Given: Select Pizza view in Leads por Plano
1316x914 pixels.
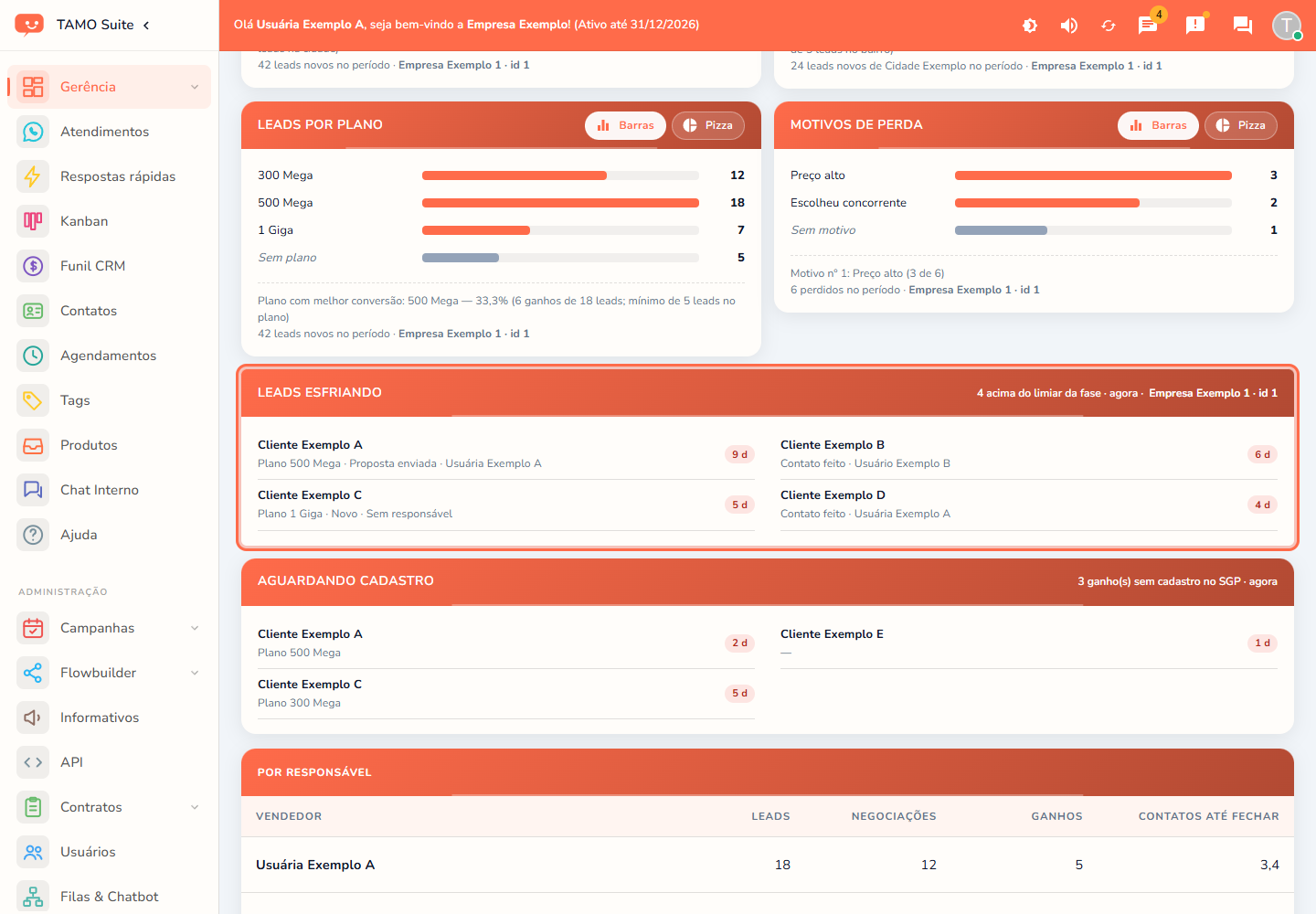Looking at the screenshot, I should [708, 125].
